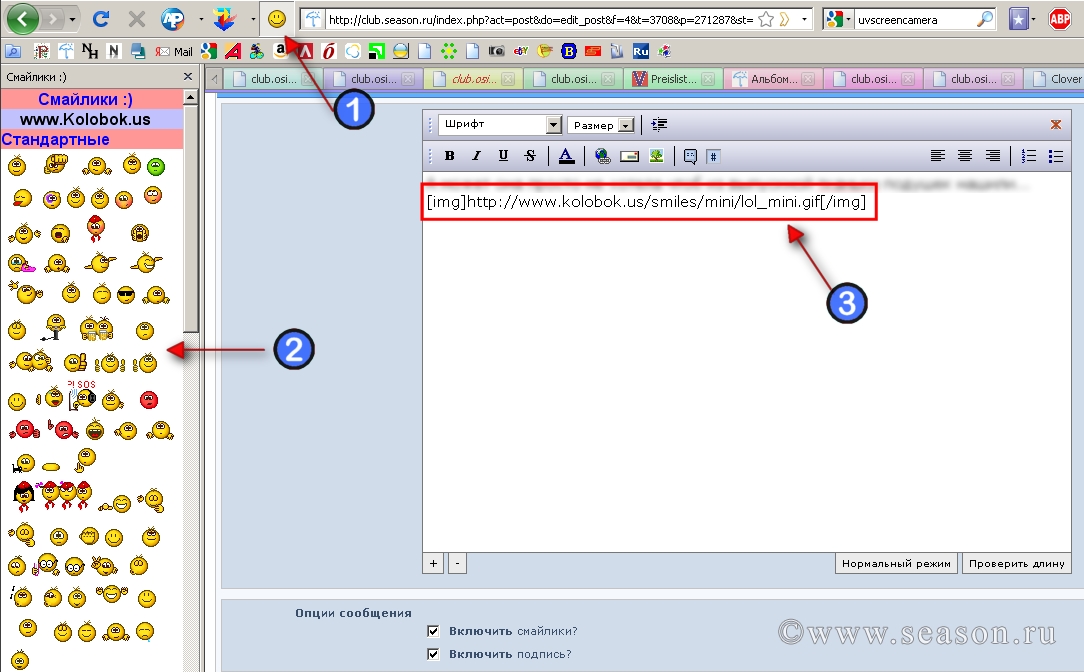Open the back/forward history dropdown arrow

tap(73, 20)
